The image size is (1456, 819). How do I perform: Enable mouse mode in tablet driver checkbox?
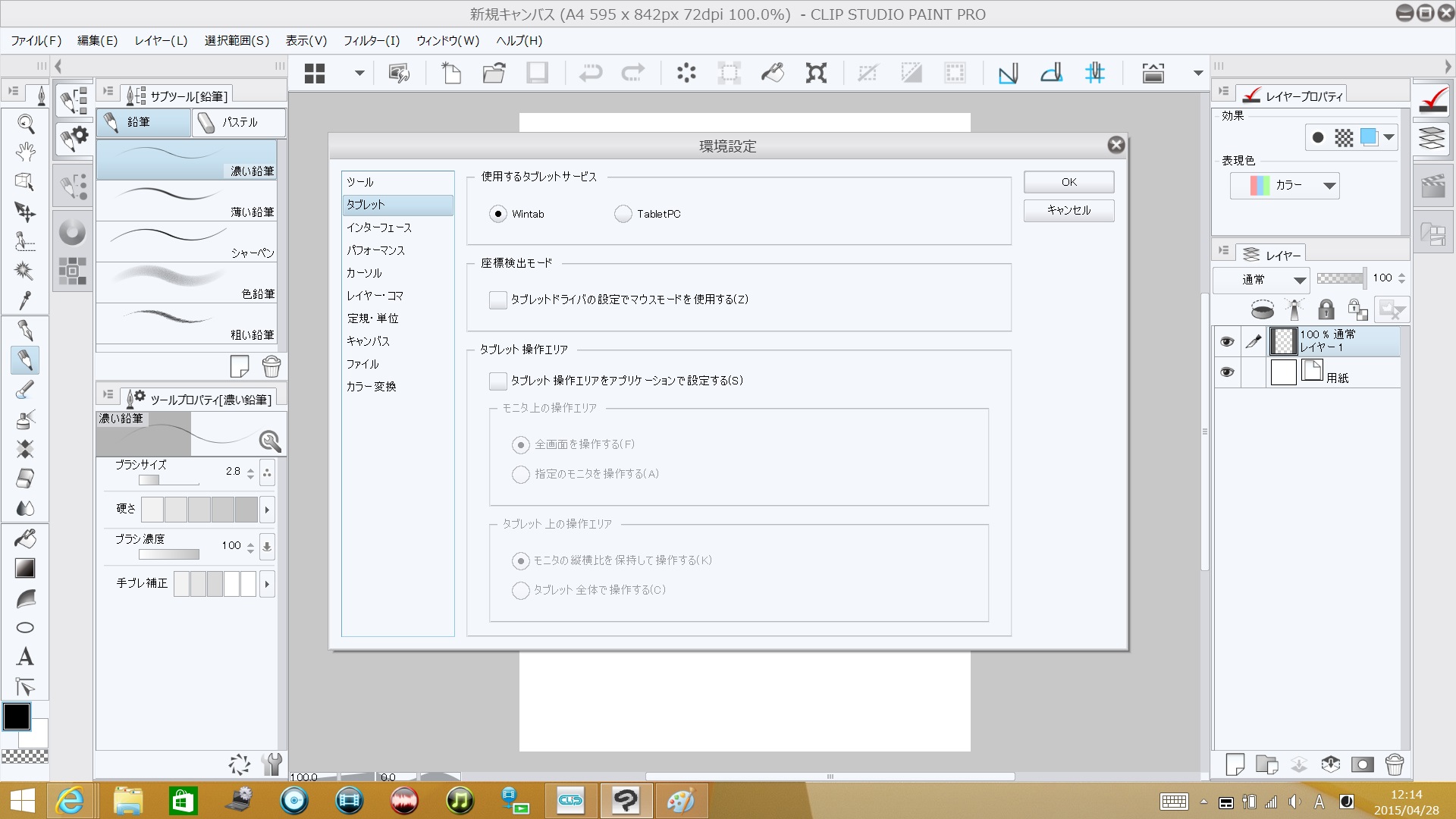click(x=498, y=300)
